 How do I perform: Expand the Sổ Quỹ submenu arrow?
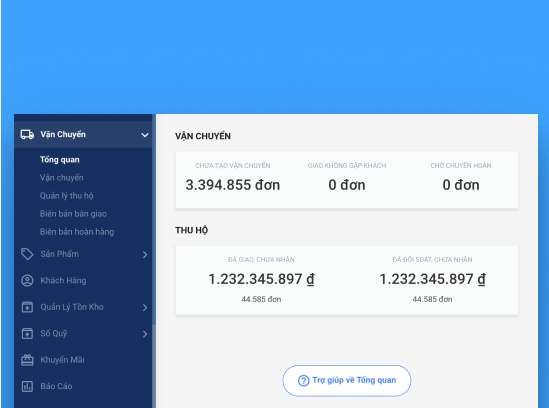(x=145, y=334)
